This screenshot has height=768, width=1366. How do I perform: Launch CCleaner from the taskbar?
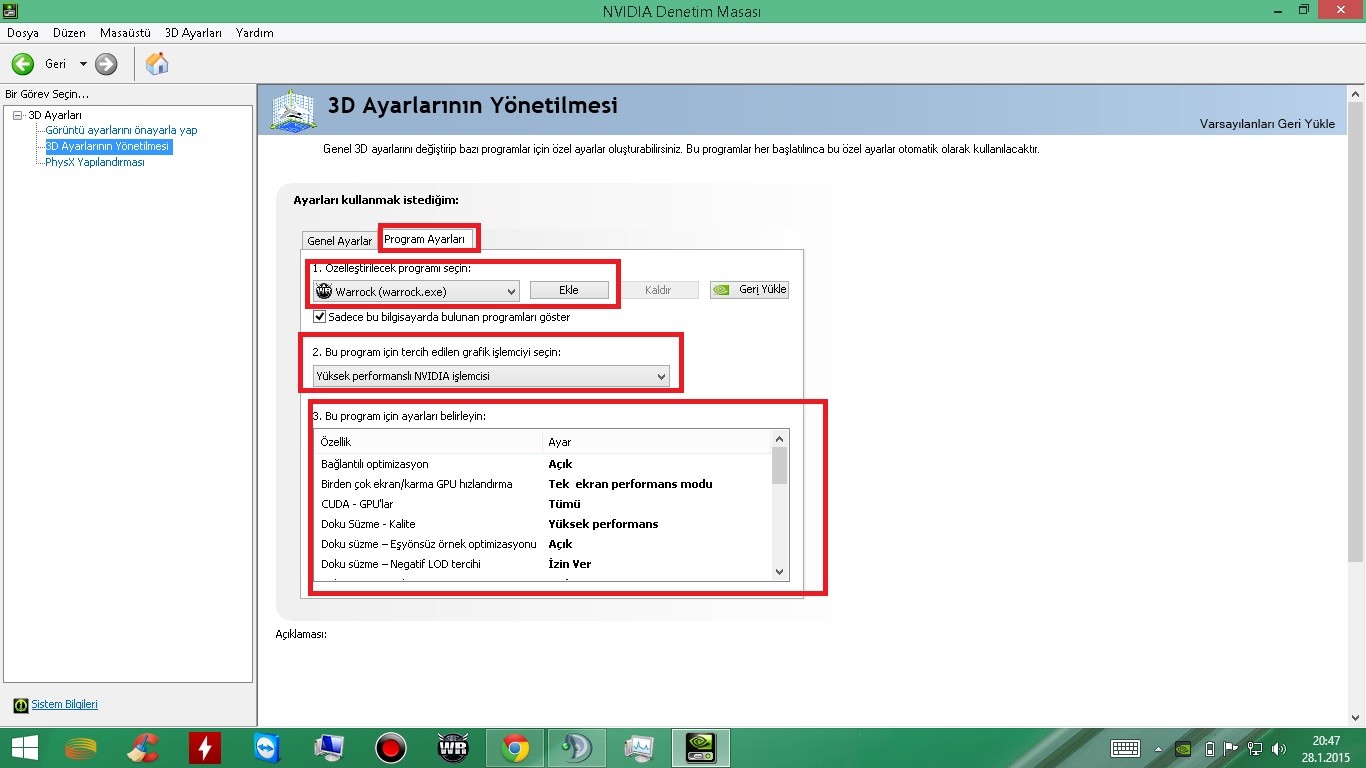point(143,748)
